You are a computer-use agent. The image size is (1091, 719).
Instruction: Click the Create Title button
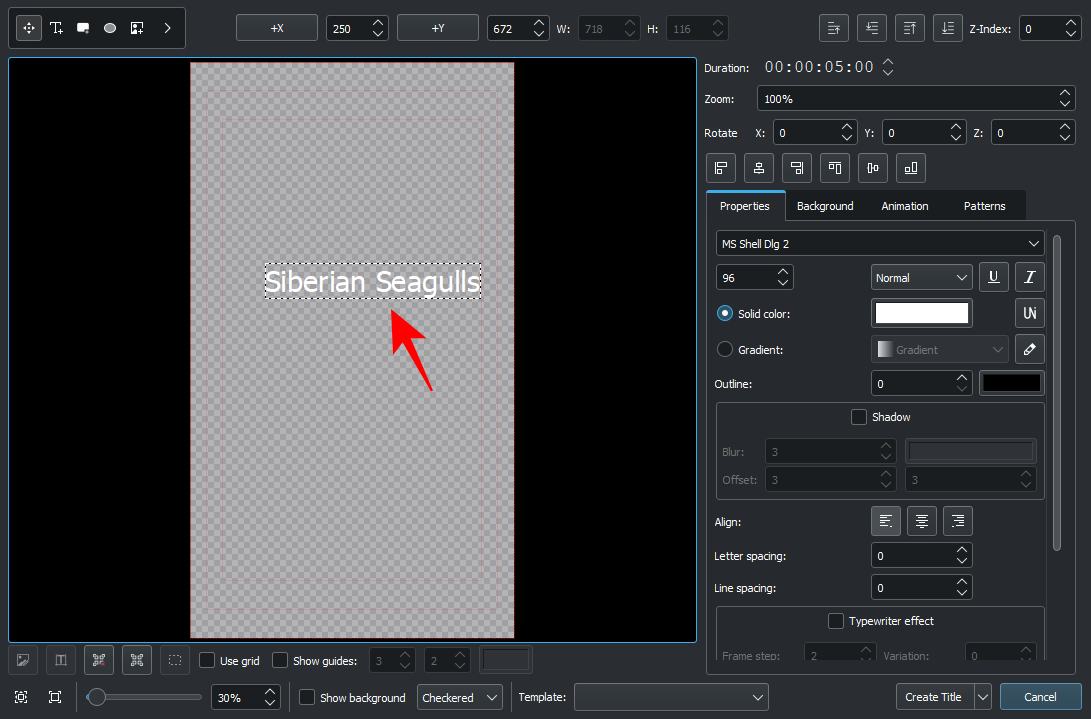(x=933, y=697)
